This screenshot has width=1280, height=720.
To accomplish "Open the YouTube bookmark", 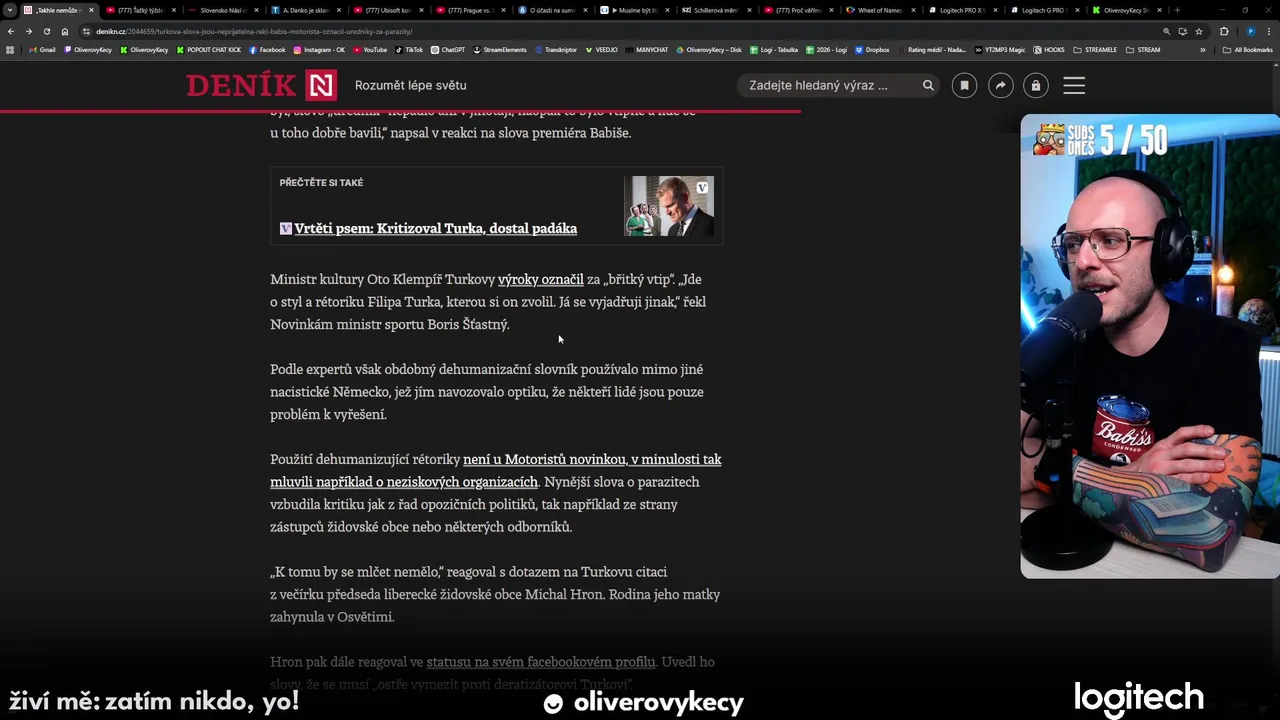I will tap(370, 49).
